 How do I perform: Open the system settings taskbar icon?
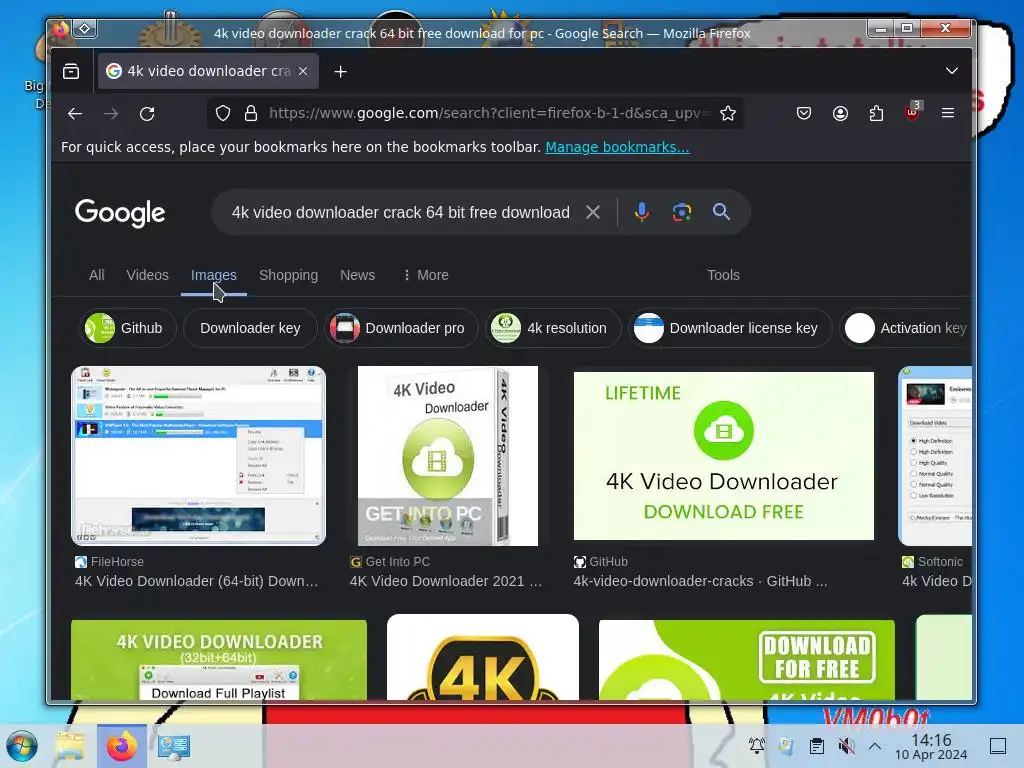[x=173, y=746]
